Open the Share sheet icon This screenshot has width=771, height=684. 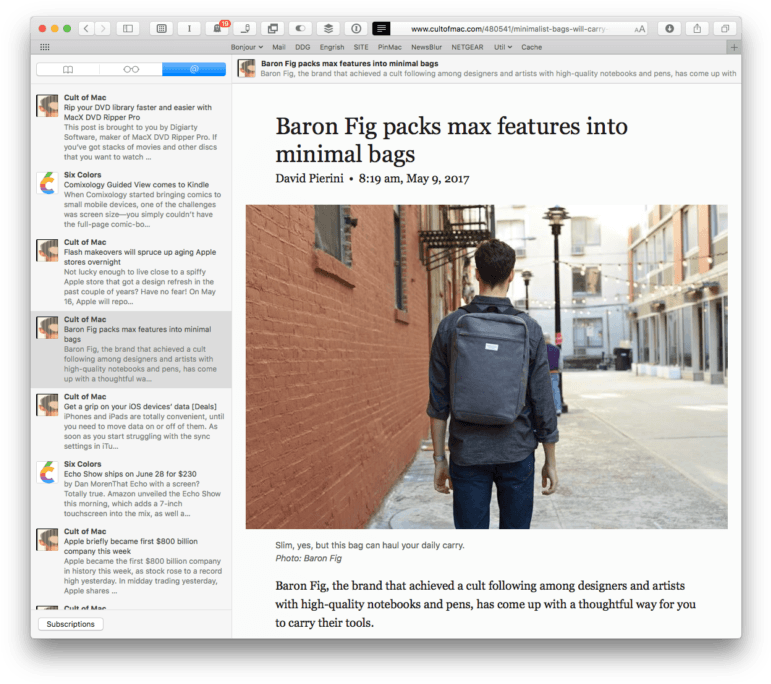[697, 29]
